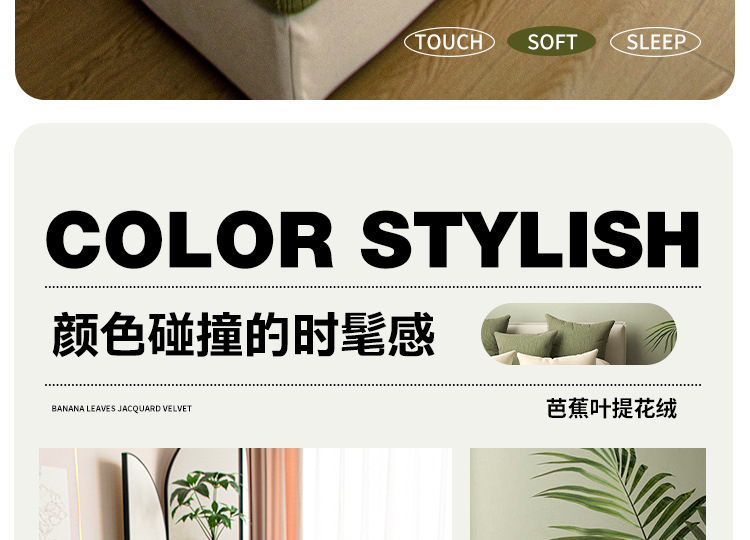The image size is (750, 540).
Task: Open the palm leaf photo on the green wall
Action: click(x=588, y=494)
